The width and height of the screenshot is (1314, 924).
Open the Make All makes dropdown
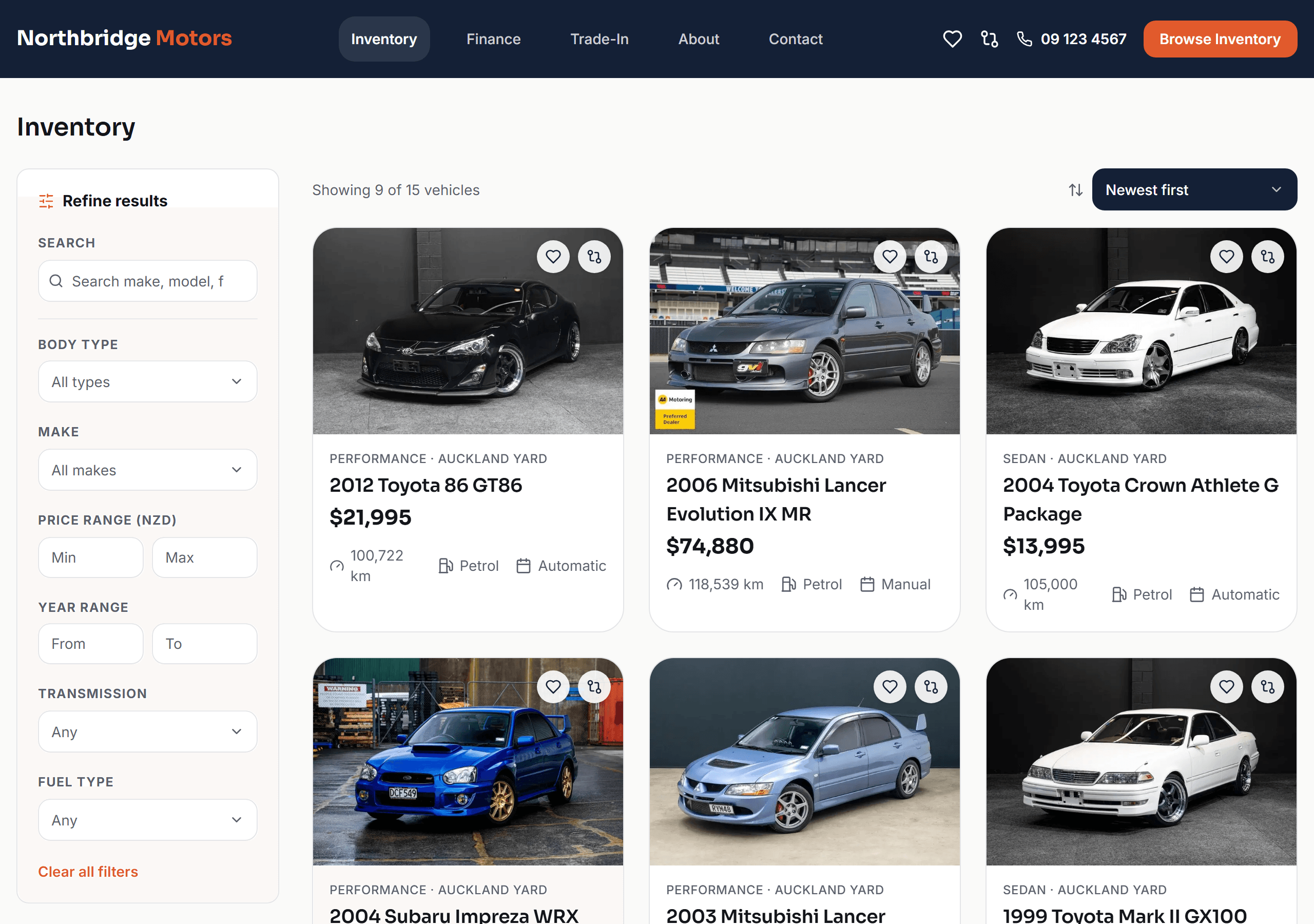(x=148, y=470)
